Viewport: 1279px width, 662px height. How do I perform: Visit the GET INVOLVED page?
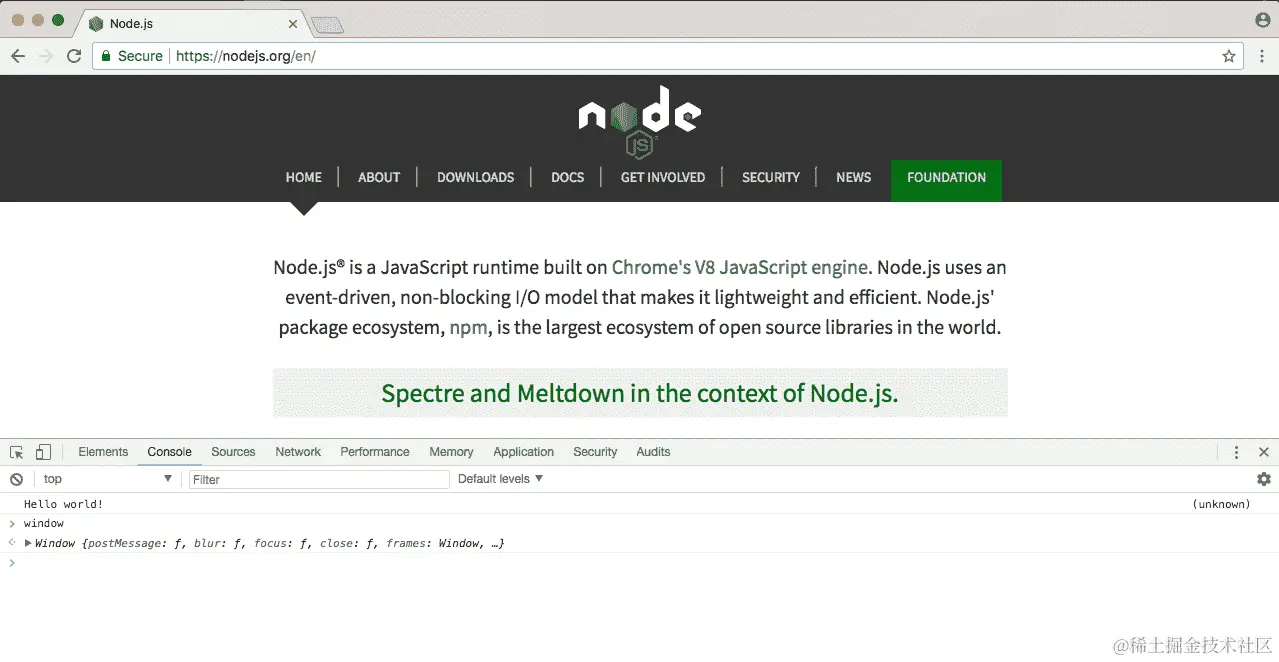click(x=663, y=178)
